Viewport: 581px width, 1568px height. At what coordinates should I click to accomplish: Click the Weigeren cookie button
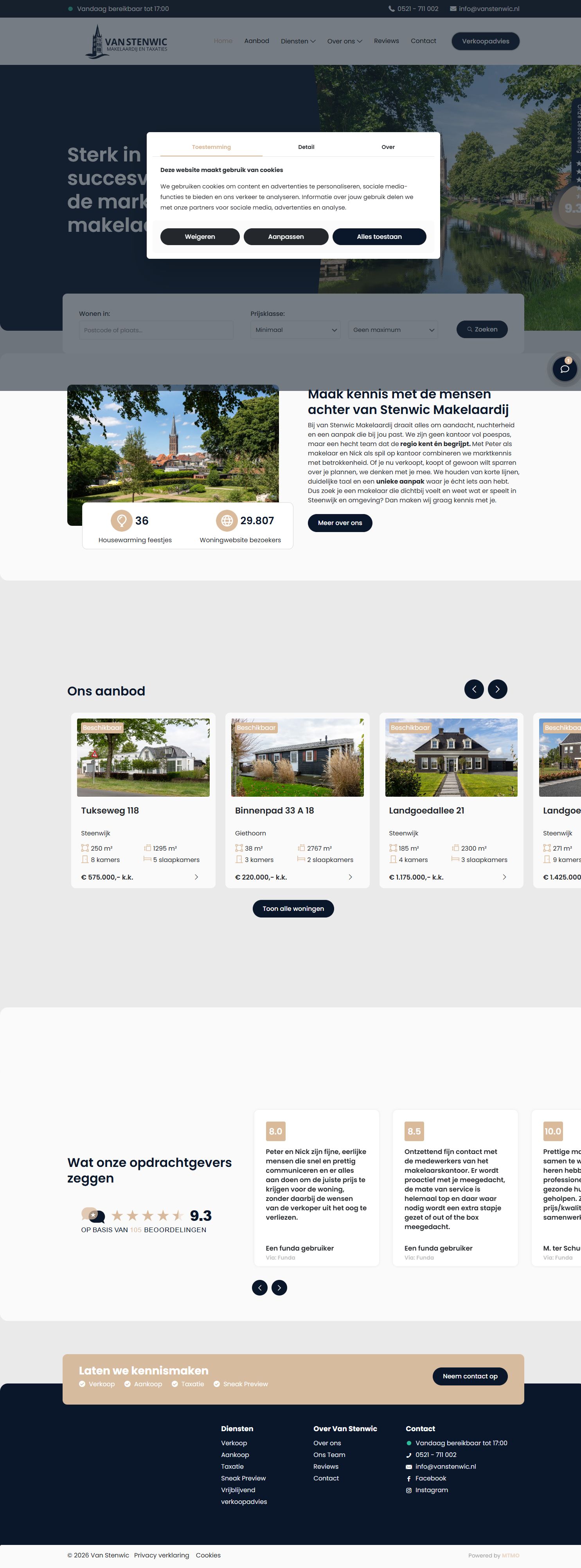point(200,237)
